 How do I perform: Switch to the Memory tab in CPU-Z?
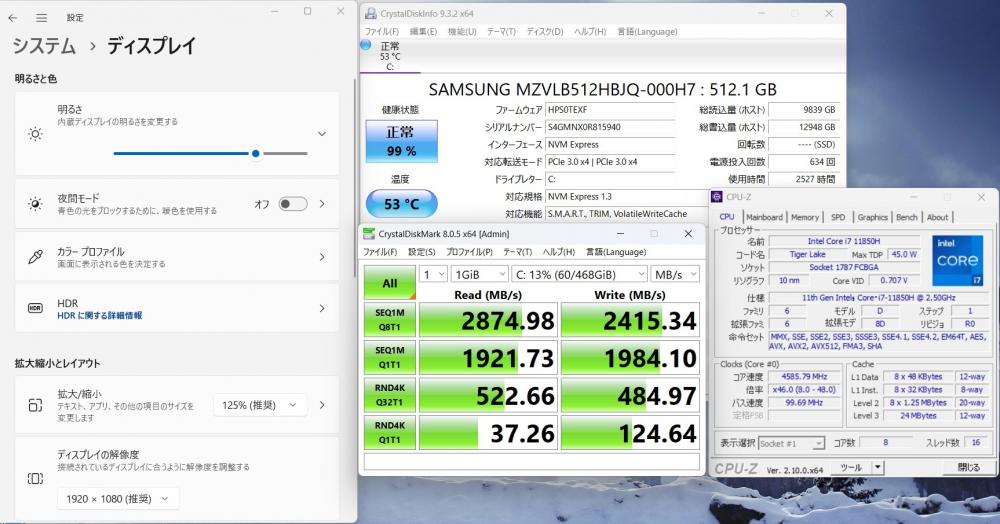point(805,217)
